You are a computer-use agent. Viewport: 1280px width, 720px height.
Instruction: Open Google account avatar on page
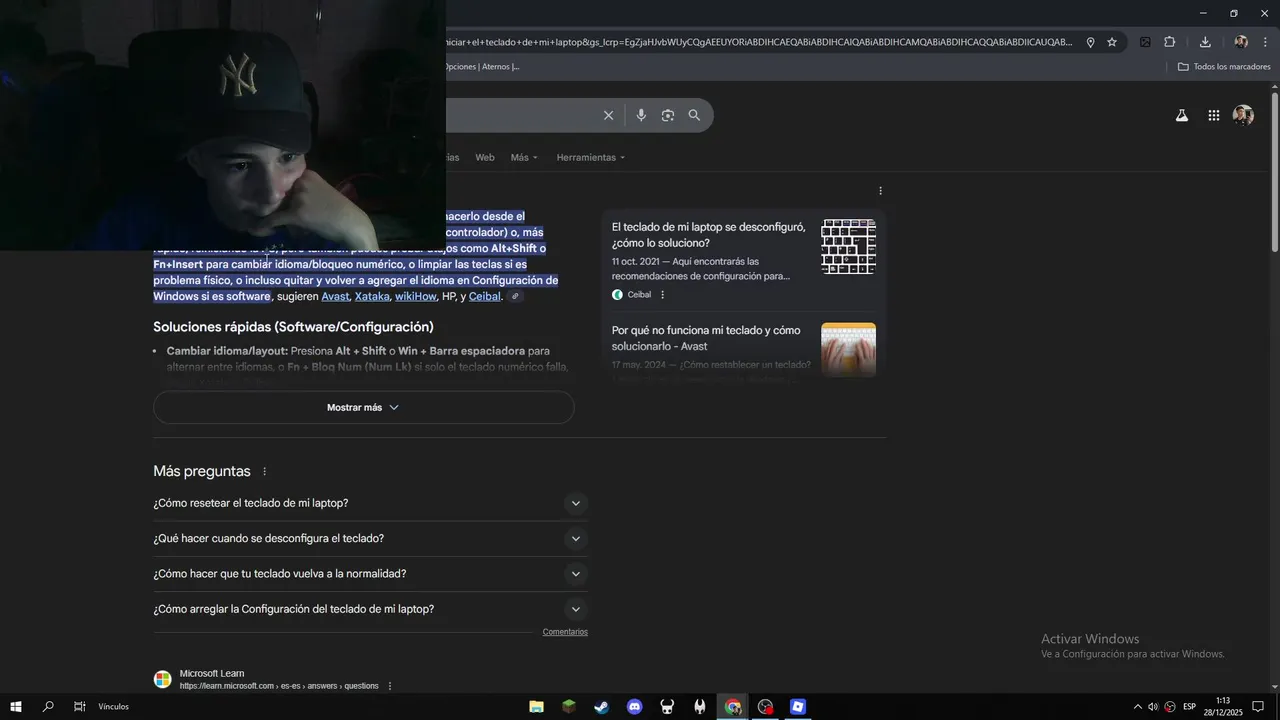(x=1243, y=115)
